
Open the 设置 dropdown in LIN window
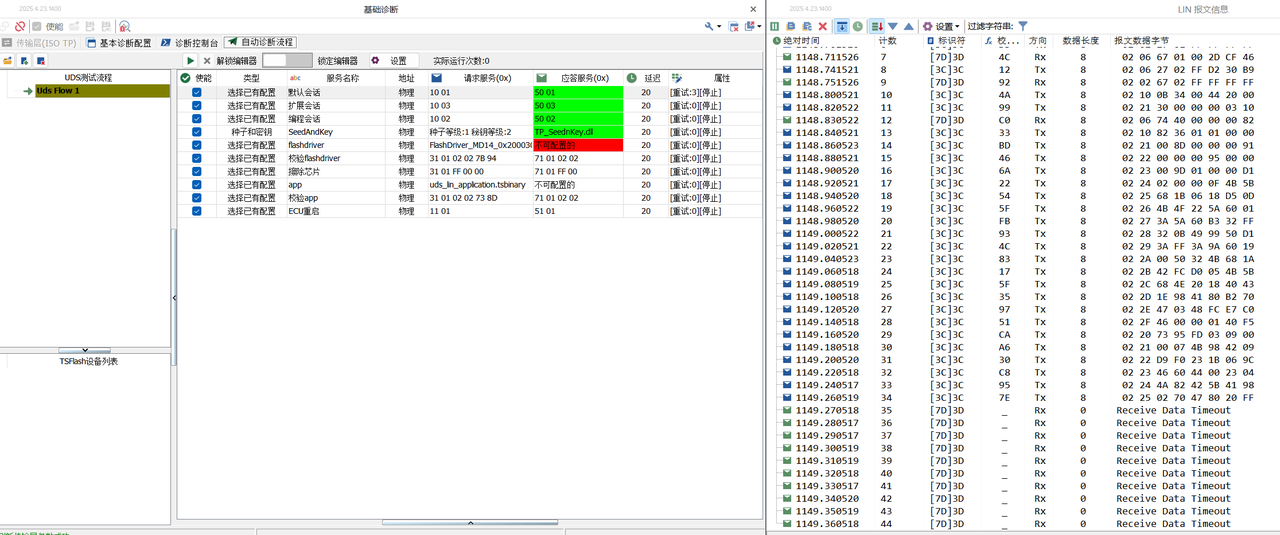(x=941, y=26)
